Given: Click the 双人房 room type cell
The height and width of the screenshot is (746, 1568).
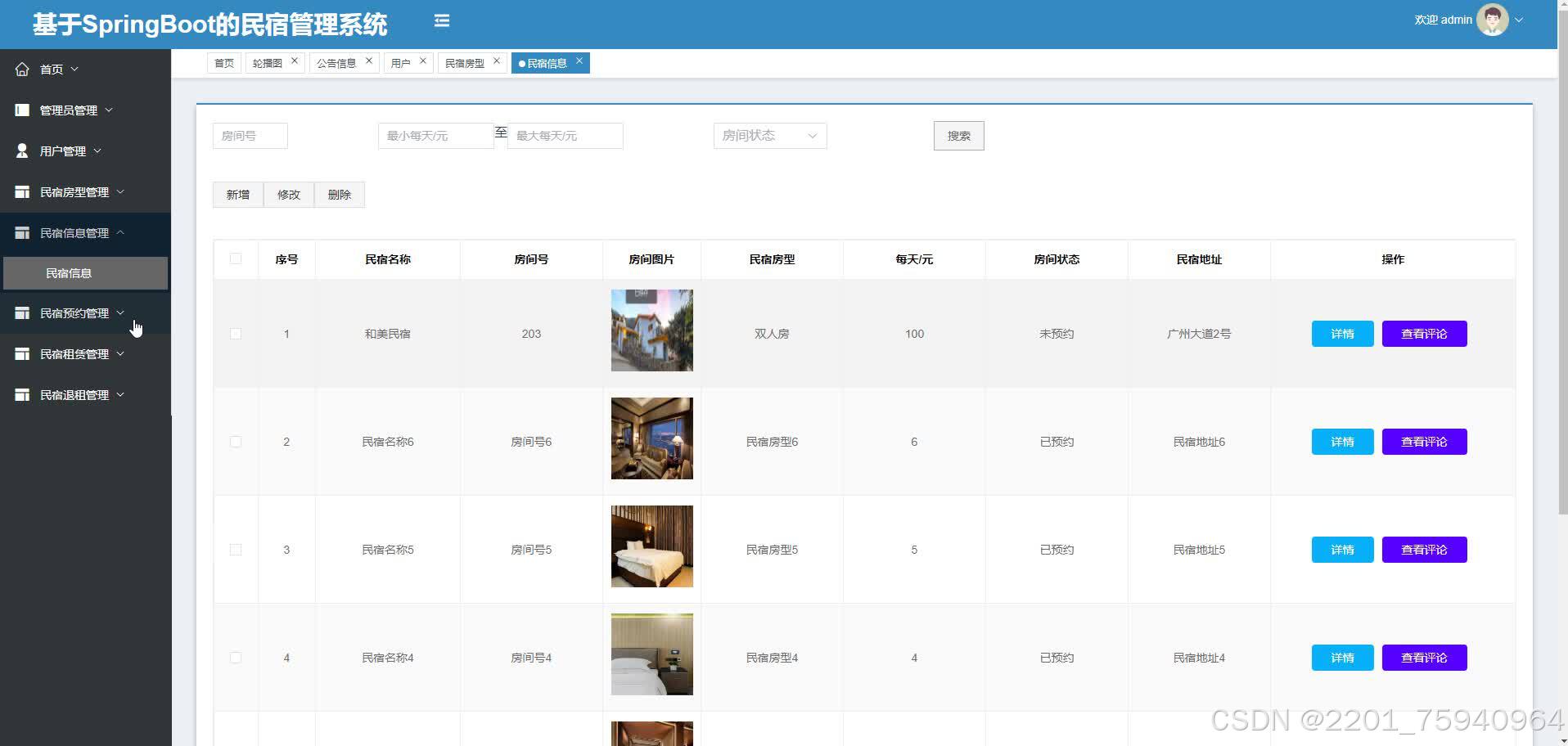Looking at the screenshot, I should [772, 334].
